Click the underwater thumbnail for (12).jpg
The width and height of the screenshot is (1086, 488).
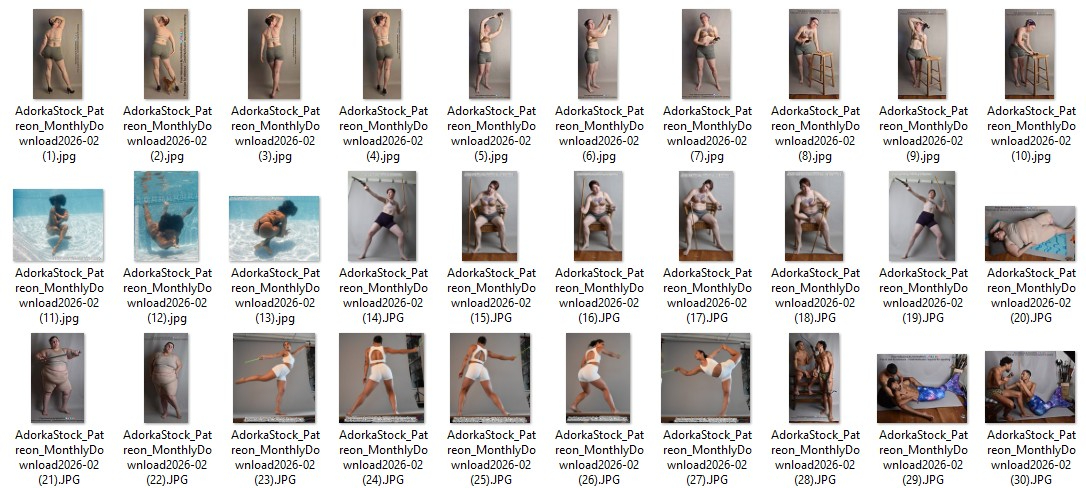pos(167,216)
